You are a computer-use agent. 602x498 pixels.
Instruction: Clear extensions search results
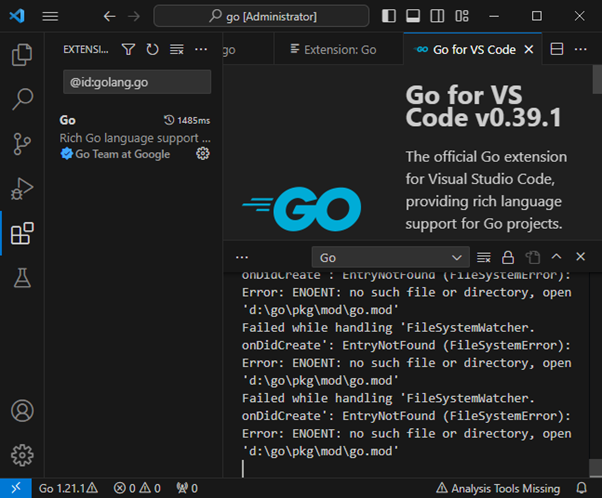(177, 50)
